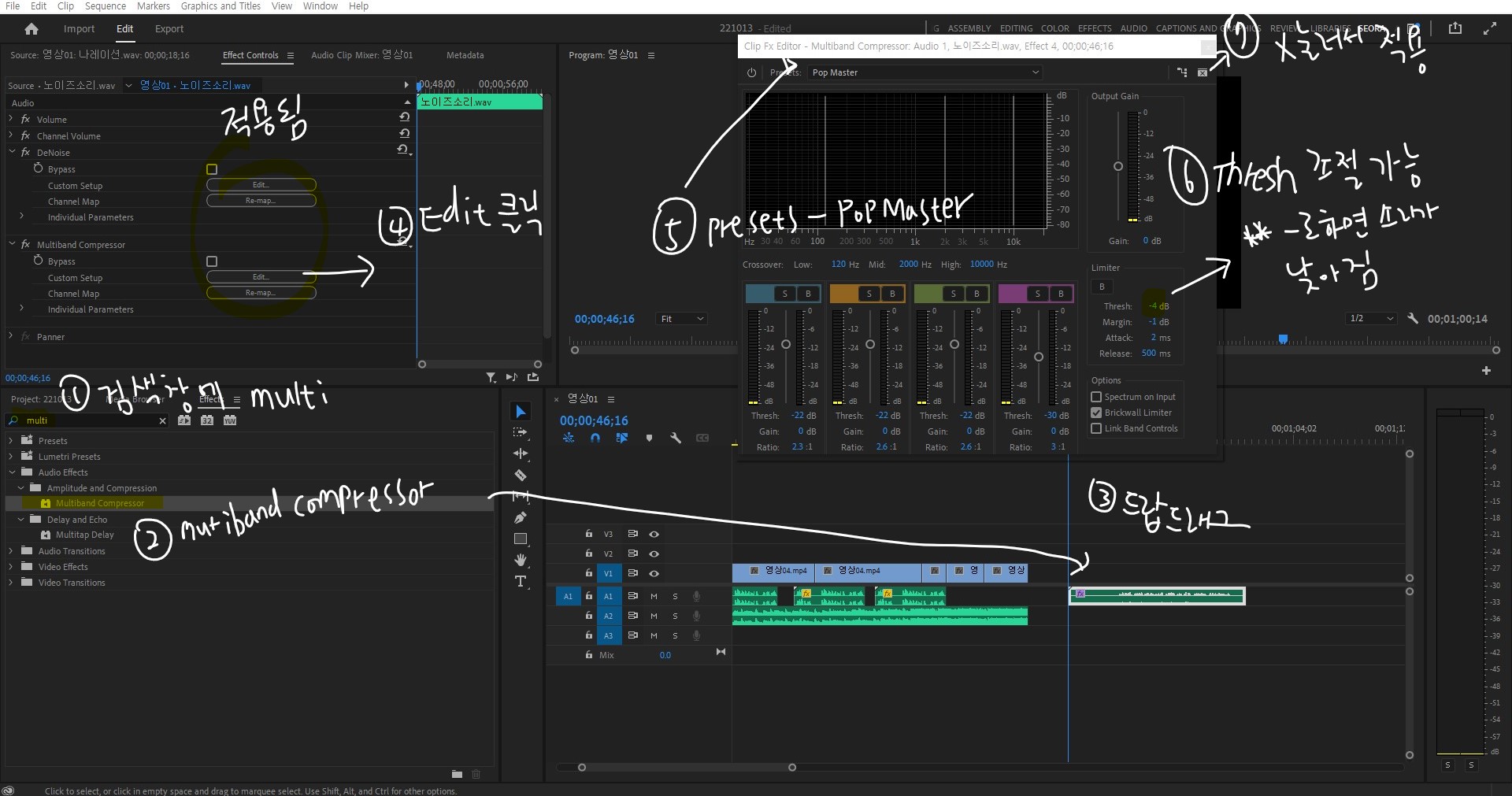Add a marker in timeline

(649, 439)
